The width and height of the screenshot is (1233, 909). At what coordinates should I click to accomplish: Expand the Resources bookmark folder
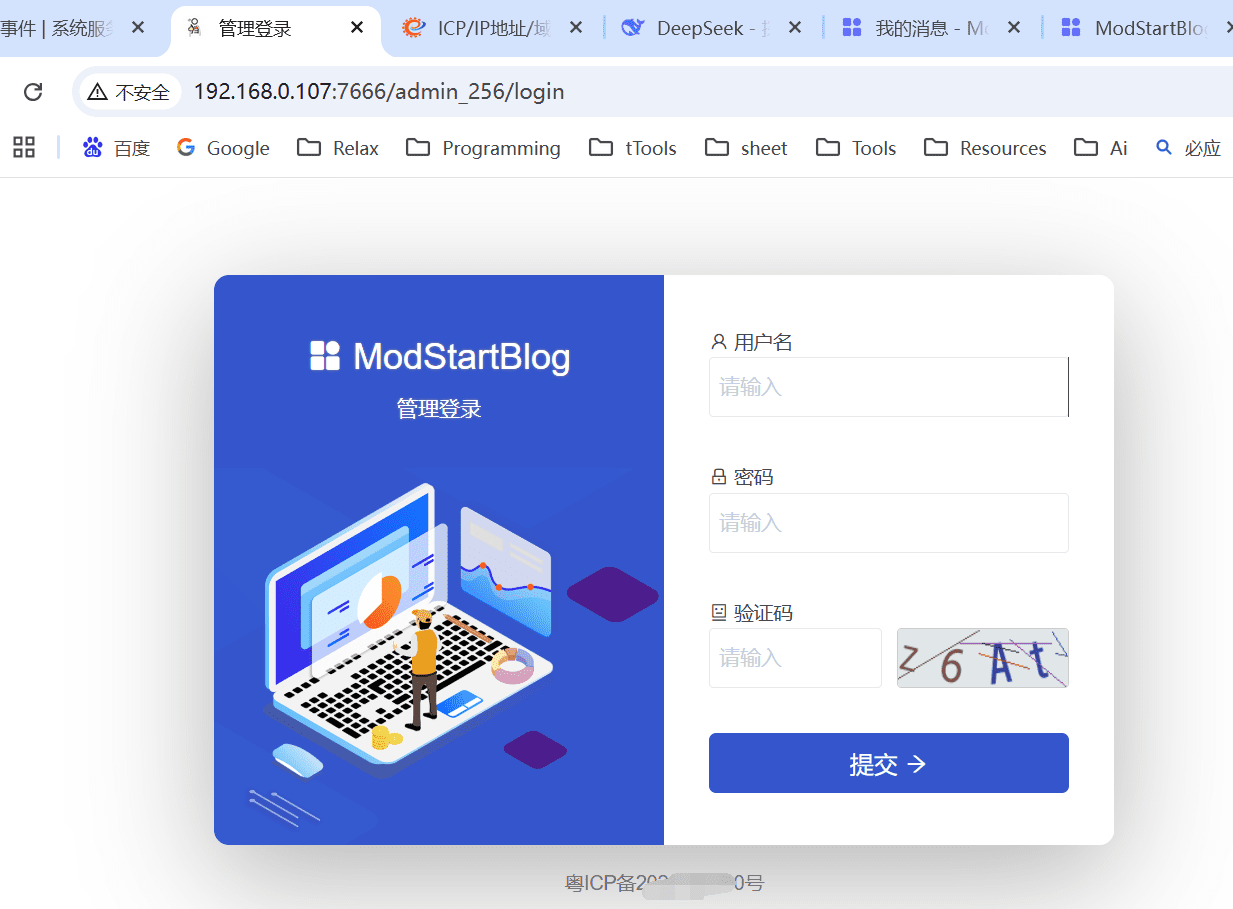click(x=985, y=148)
